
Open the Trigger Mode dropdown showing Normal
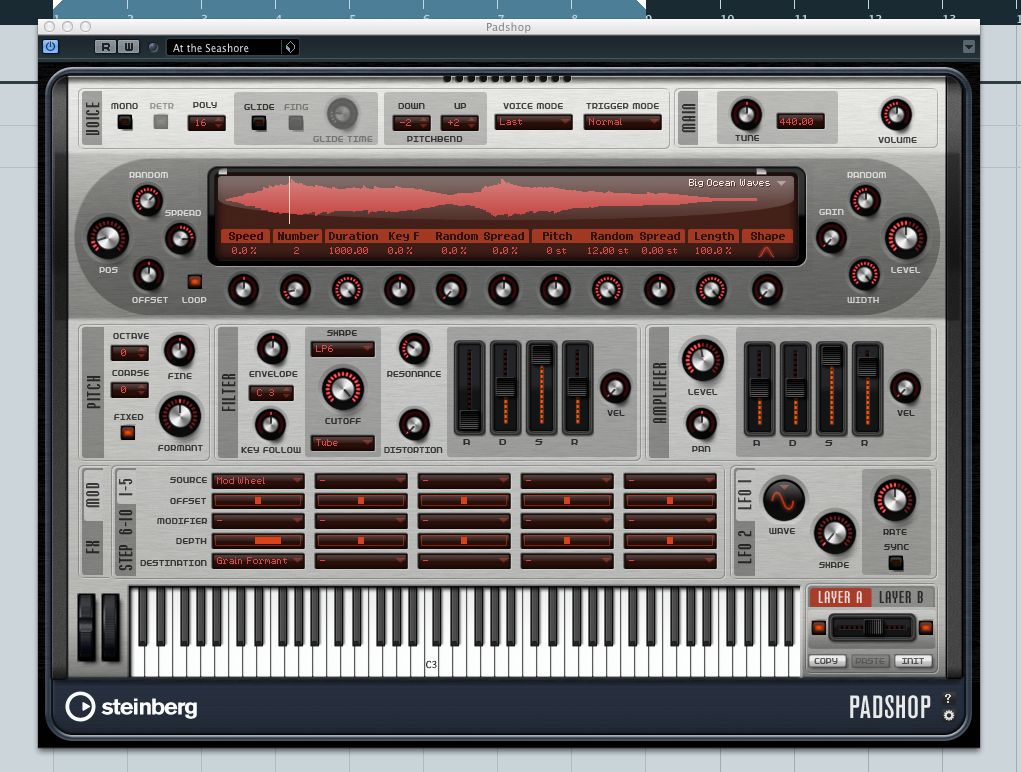pos(622,122)
